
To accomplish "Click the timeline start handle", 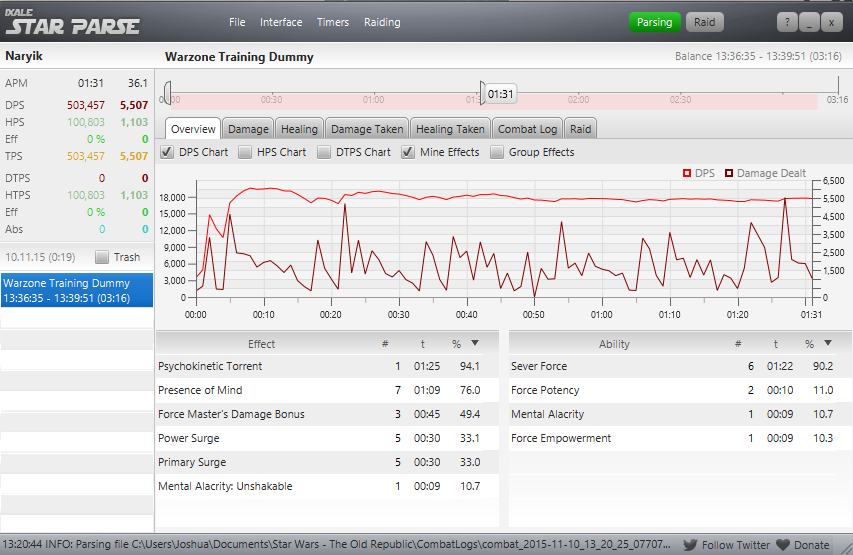I will pyautogui.click(x=168, y=92).
